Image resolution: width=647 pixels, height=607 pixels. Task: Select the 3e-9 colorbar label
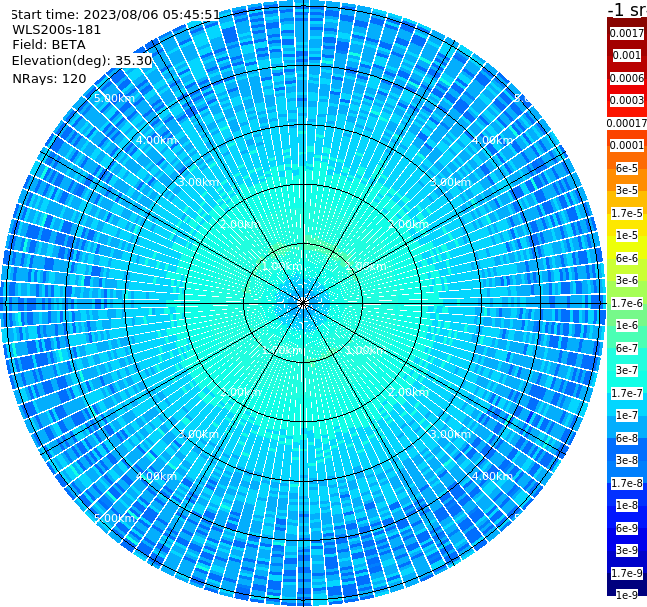click(x=627, y=550)
